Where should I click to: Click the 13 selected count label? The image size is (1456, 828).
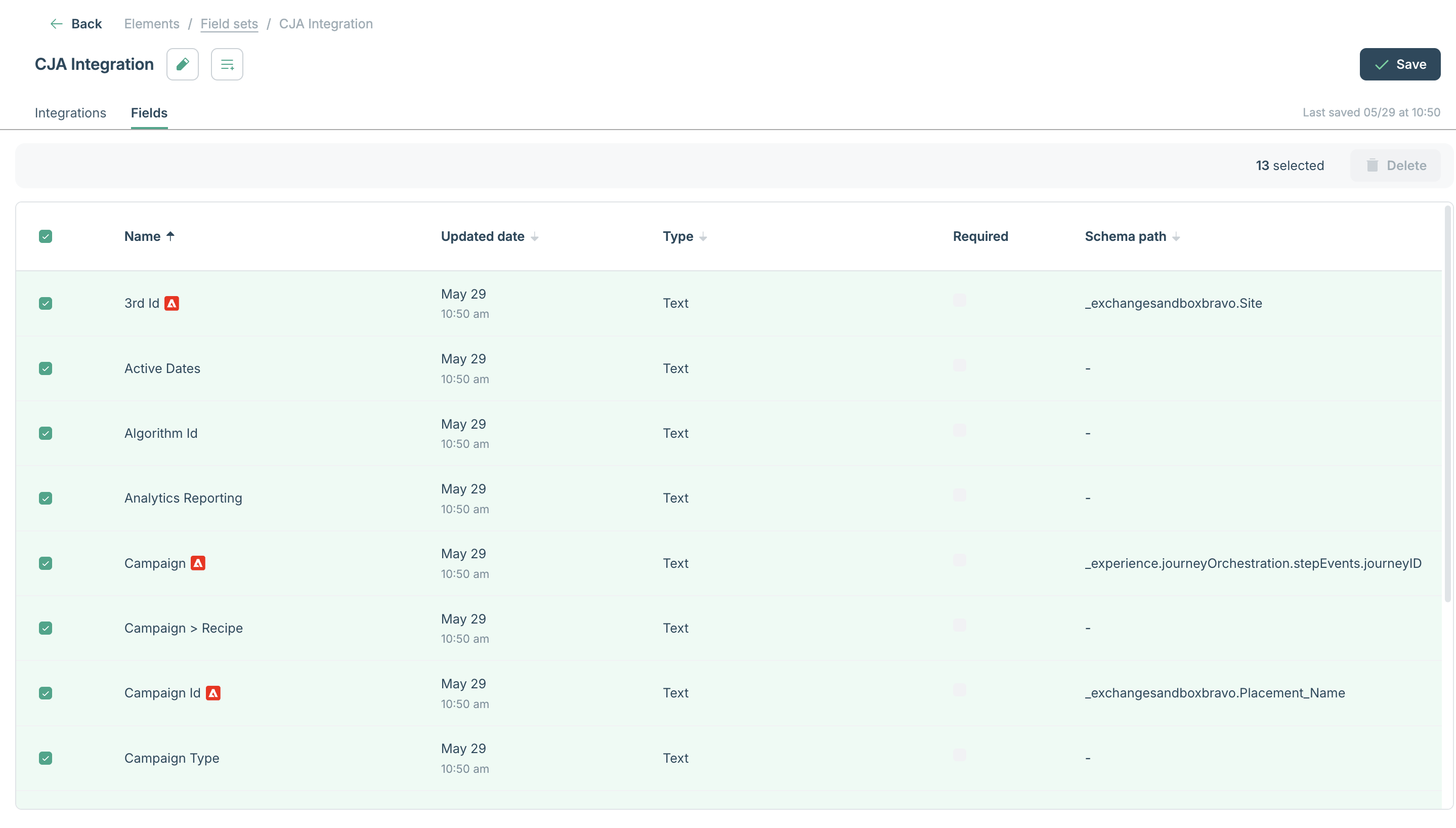pyautogui.click(x=1290, y=165)
